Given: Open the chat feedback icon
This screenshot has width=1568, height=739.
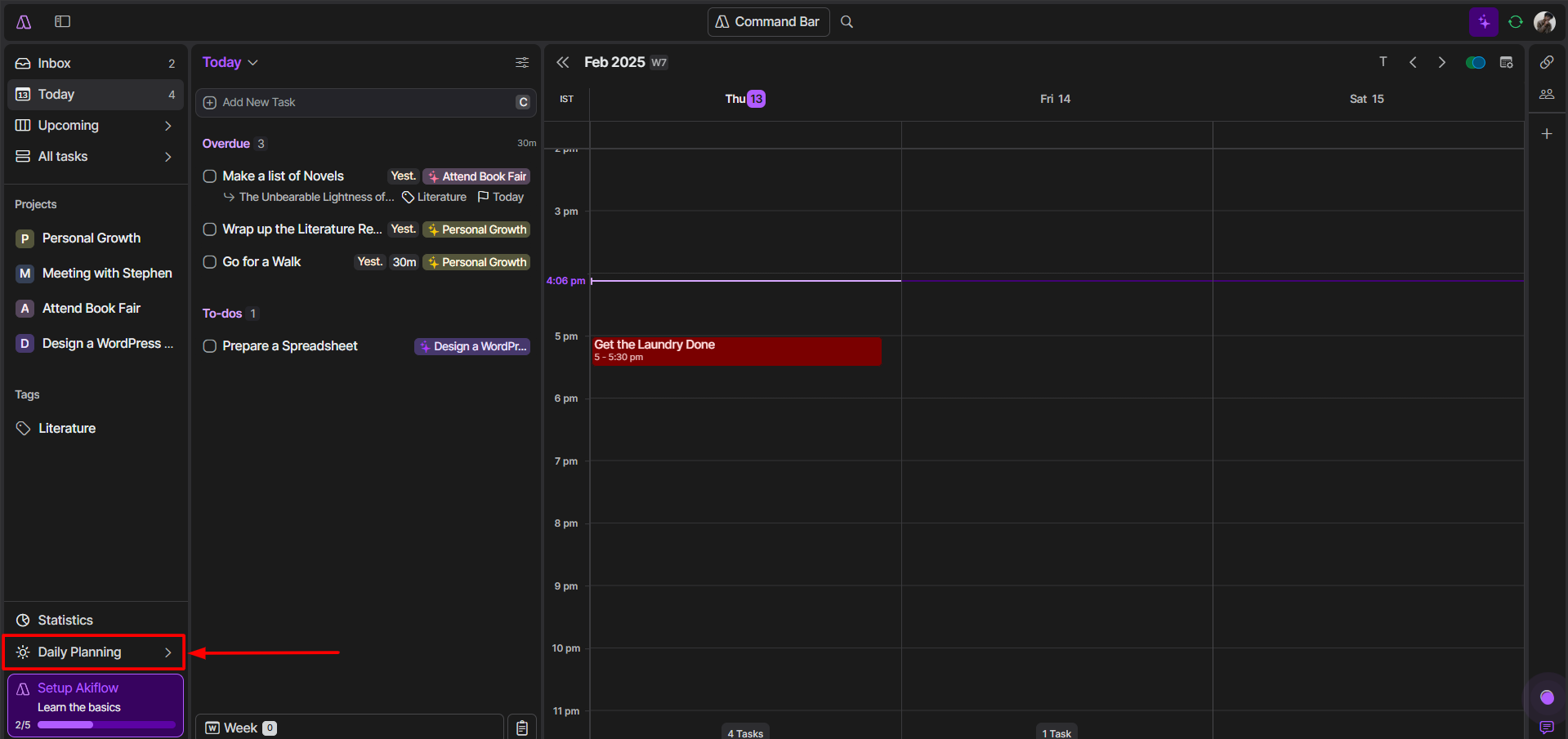Looking at the screenshot, I should [x=1547, y=727].
